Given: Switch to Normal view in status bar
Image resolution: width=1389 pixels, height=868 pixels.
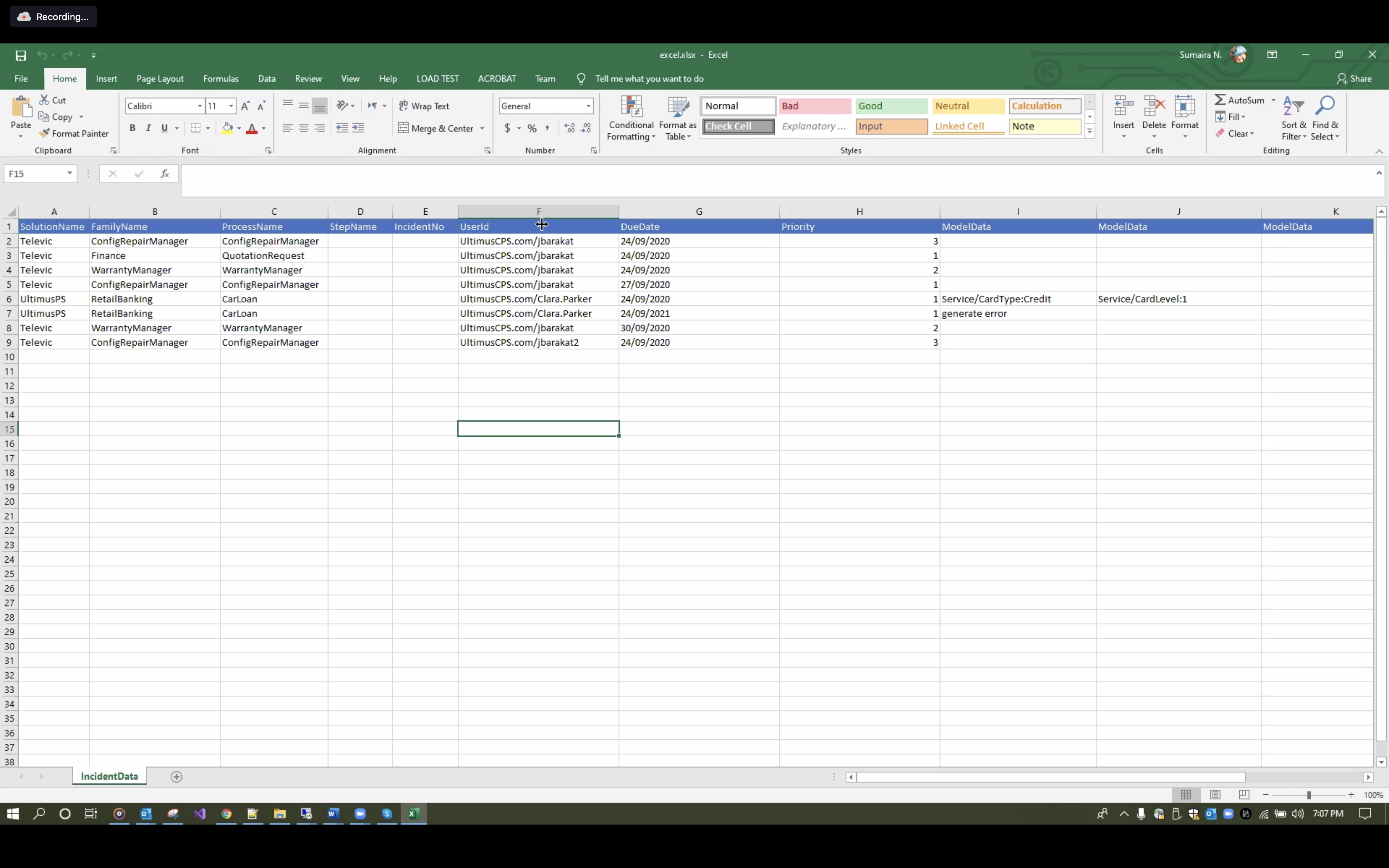Looking at the screenshot, I should coord(1186,794).
